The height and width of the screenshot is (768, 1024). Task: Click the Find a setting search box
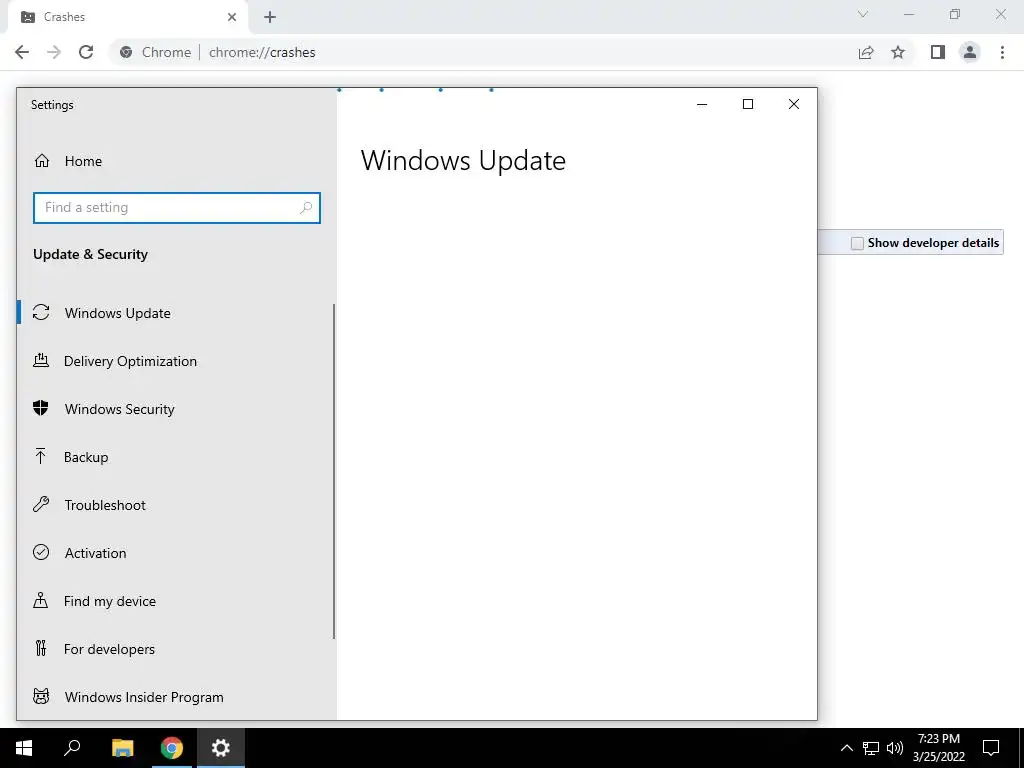[x=176, y=208]
